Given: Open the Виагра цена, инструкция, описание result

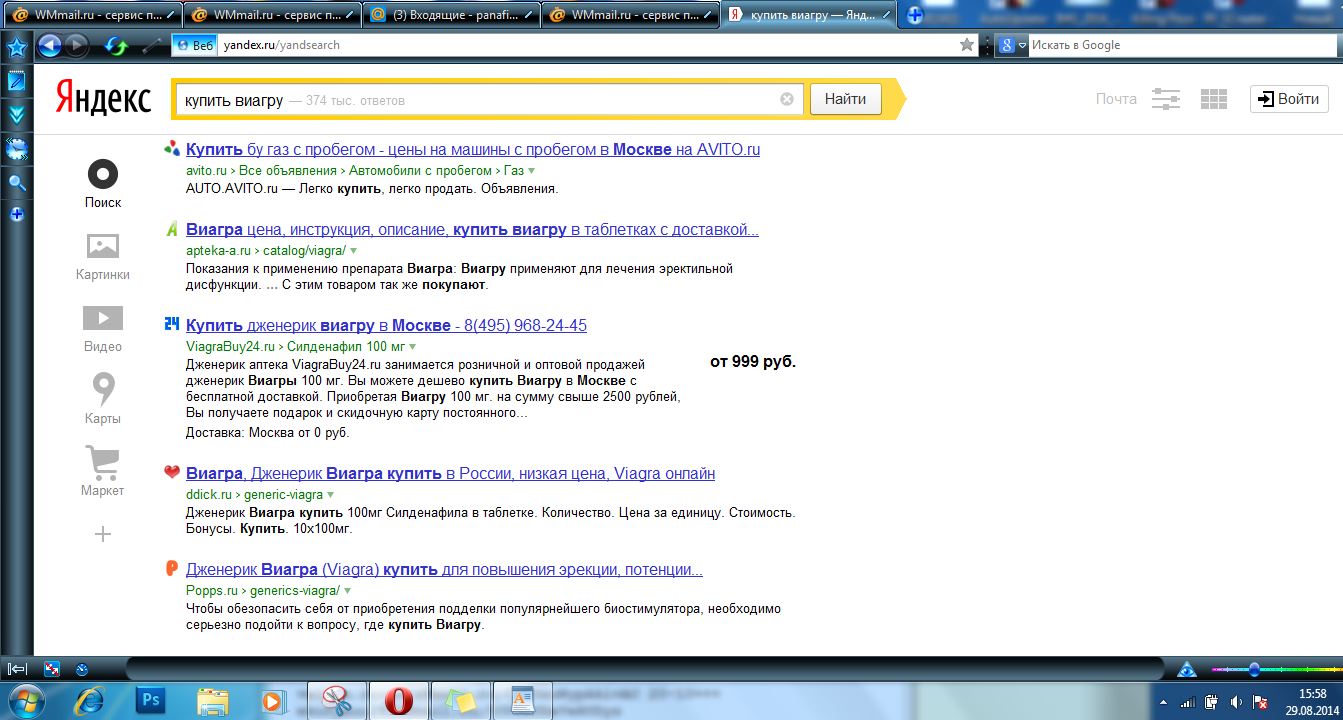Looking at the screenshot, I should click(472, 230).
